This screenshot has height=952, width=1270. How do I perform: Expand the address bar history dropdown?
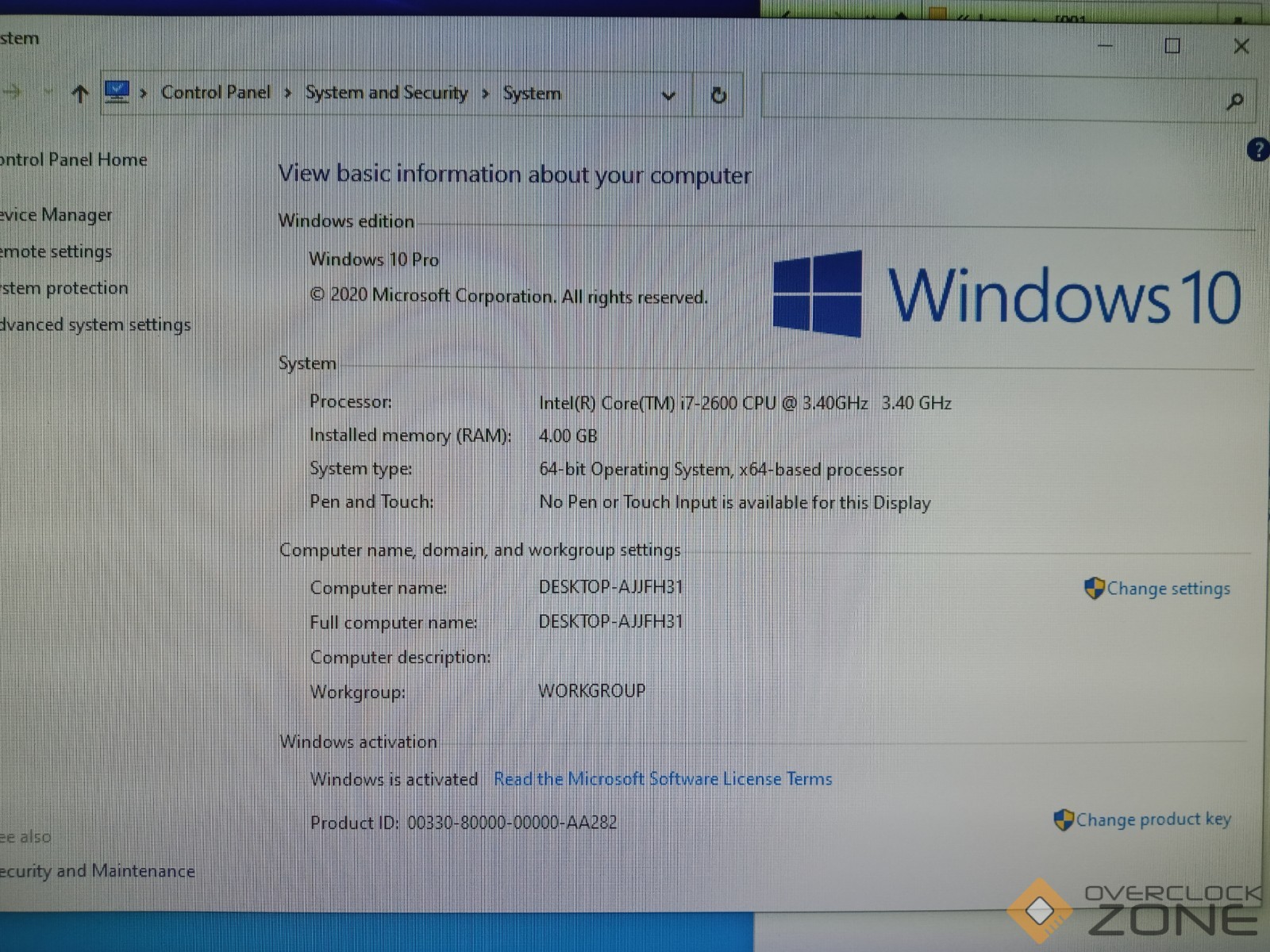[x=668, y=96]
